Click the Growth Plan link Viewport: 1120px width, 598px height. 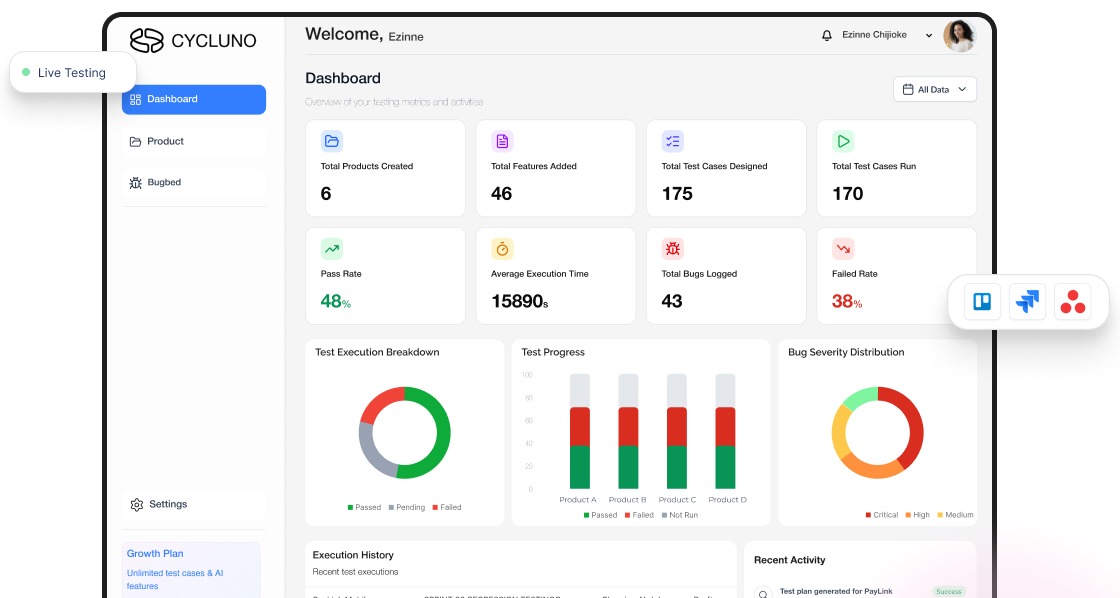tap(155, 554)
